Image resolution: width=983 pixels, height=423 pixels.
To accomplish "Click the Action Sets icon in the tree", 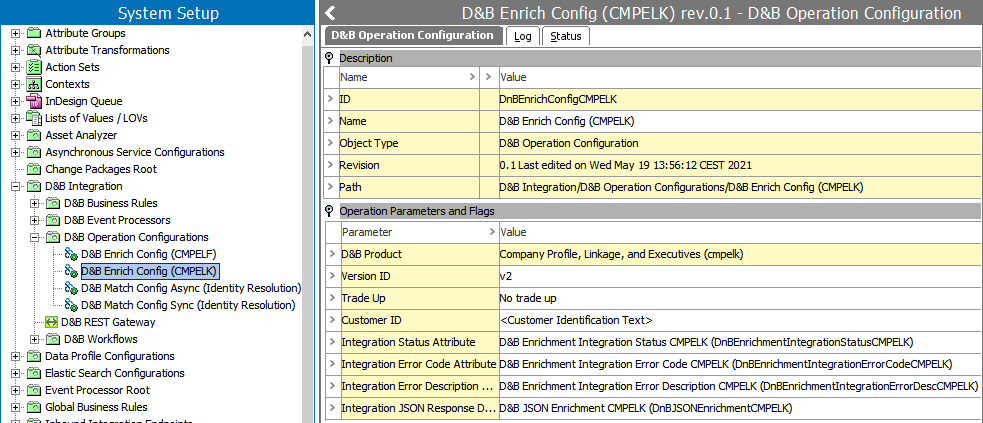I will (34, 67).
